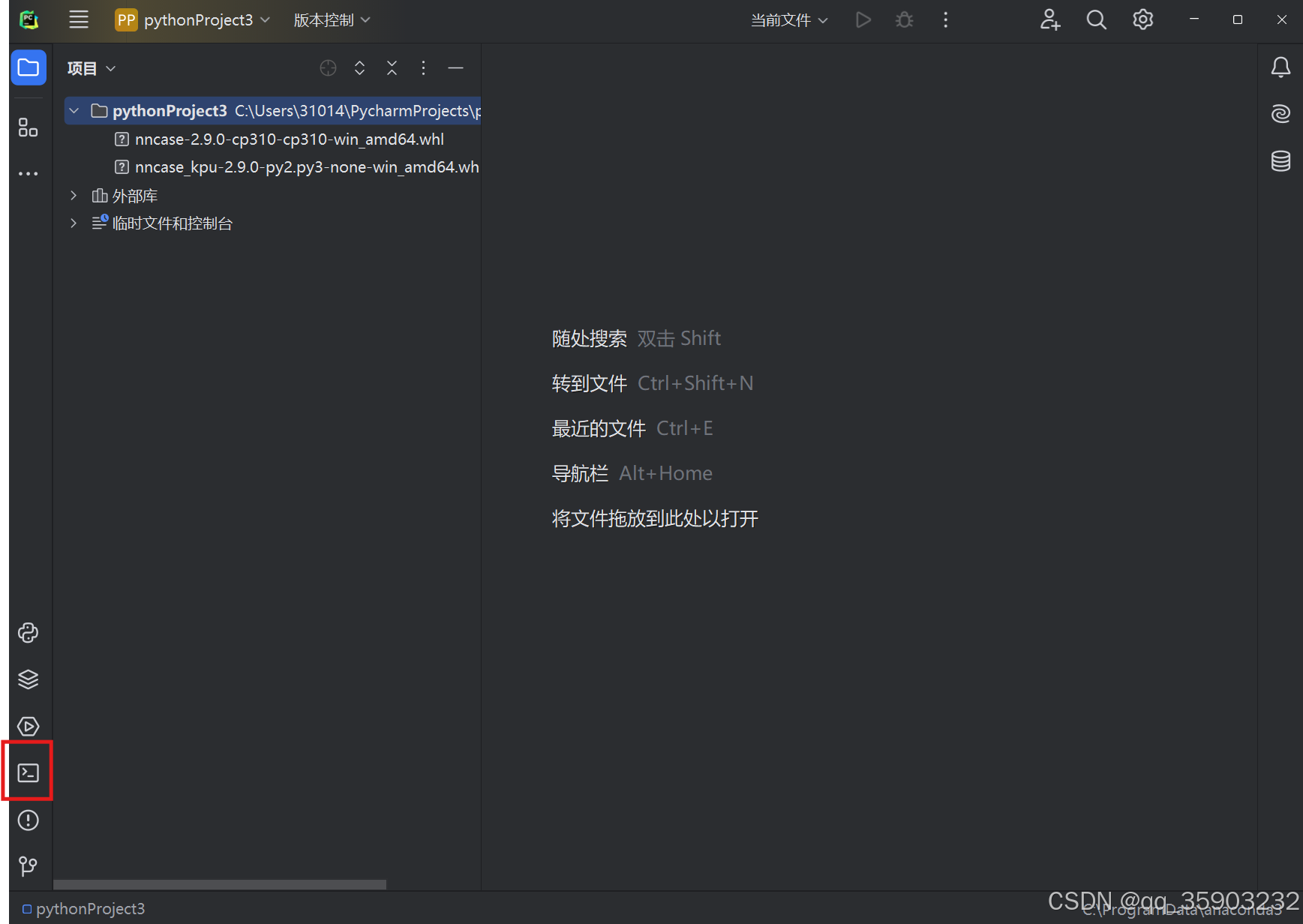The width and height of the screenshot is (1303, 924).
Task: Open the Git tool window
Action: (28, 866)
